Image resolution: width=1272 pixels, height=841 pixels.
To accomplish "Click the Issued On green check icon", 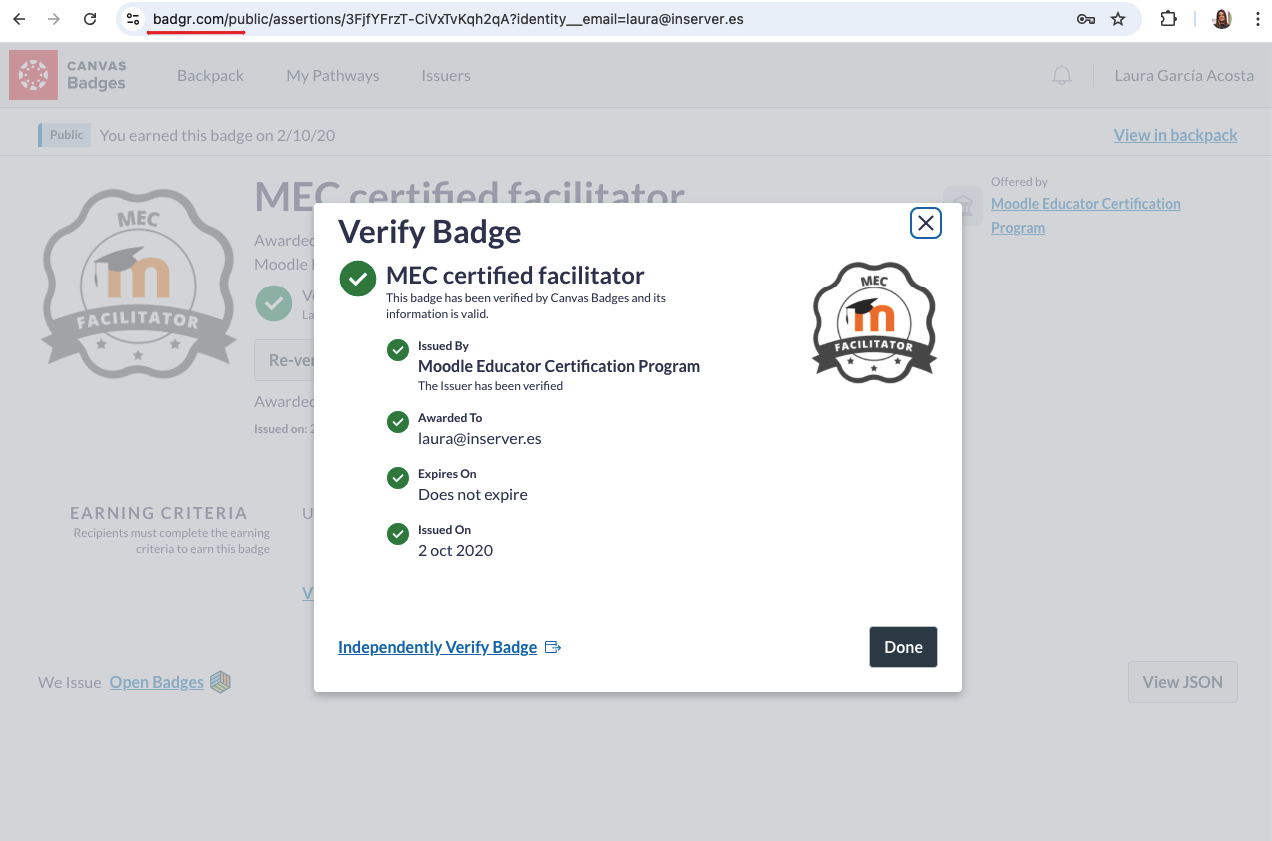I will click(398, 534).
